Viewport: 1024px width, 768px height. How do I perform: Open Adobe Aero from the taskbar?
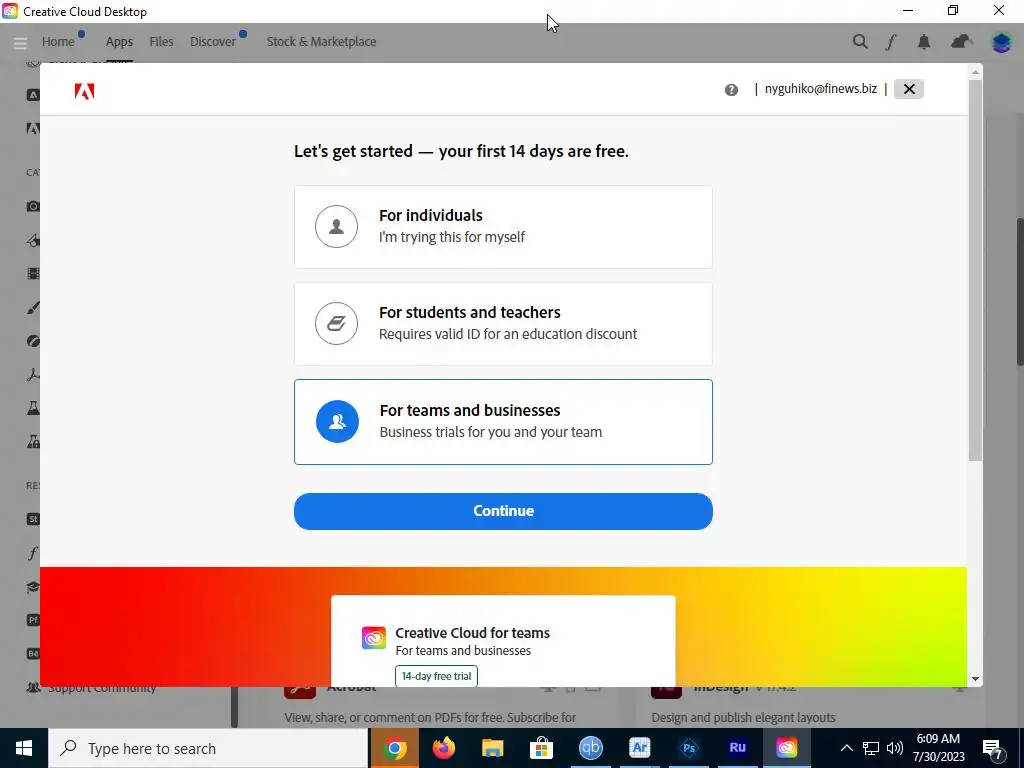click(639, 748)
